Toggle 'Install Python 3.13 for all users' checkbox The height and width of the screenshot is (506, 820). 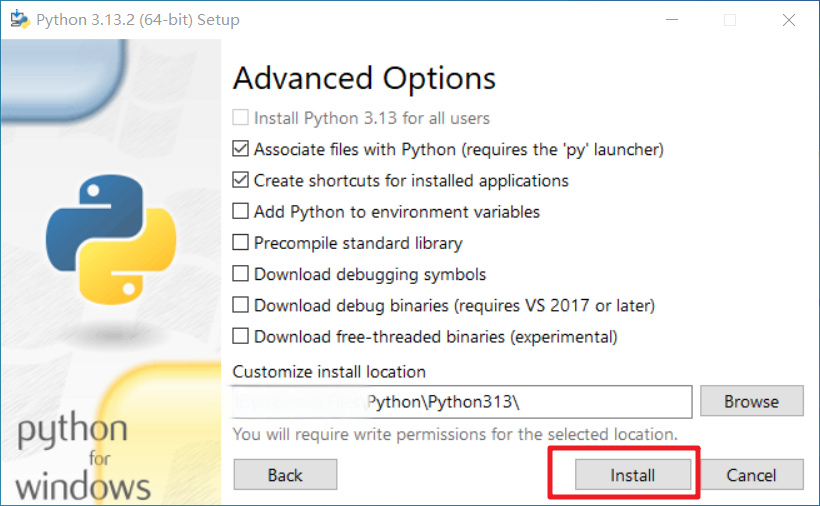[241, 118]
